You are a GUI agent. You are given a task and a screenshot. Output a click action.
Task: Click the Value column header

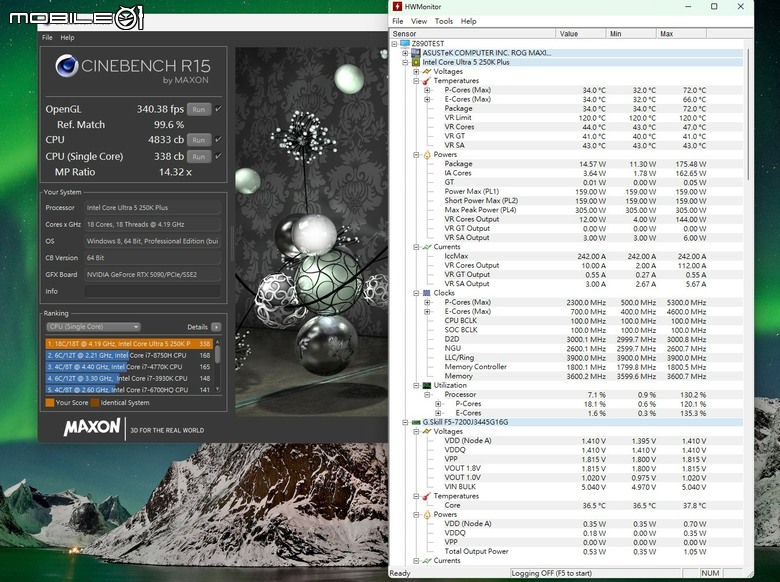(581, 34)
